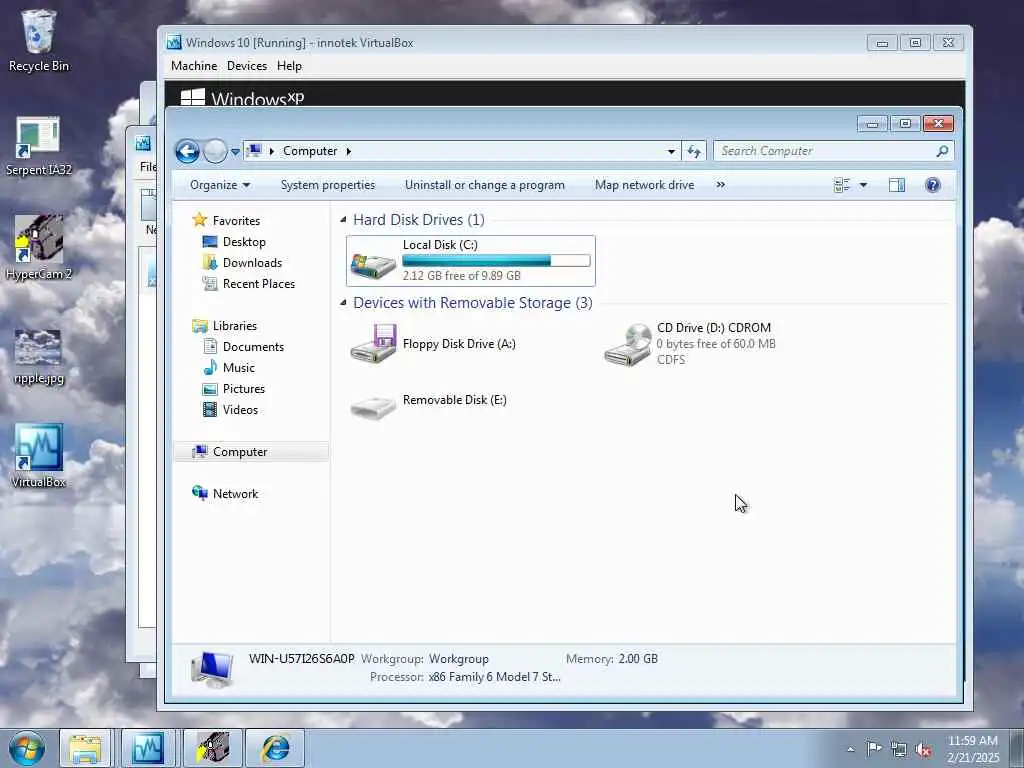1024x768 pixels.
Task: Show more toolbar commands chevron
Action: click(720, 185)
